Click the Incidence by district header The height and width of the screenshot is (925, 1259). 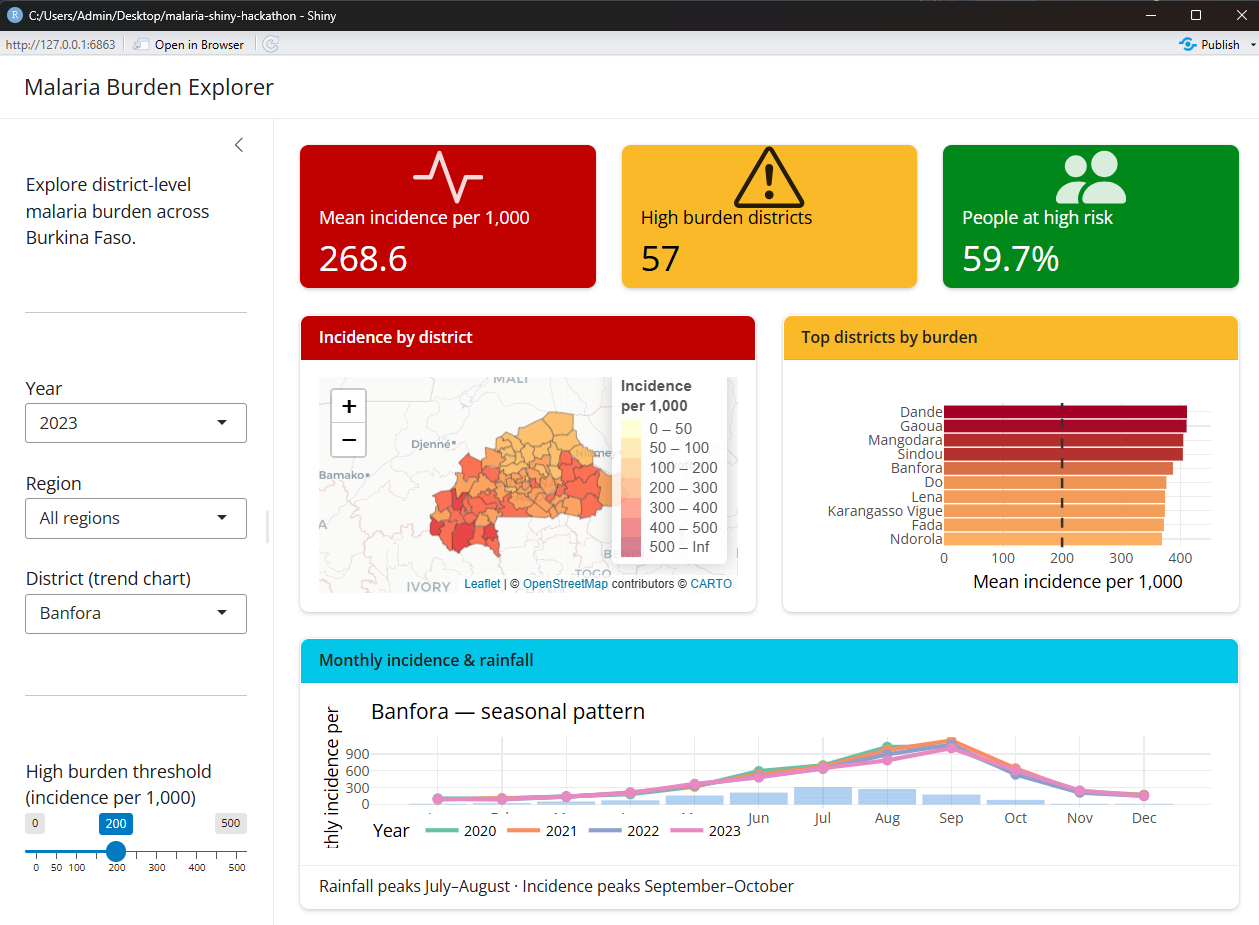click(x=528, y=338)
